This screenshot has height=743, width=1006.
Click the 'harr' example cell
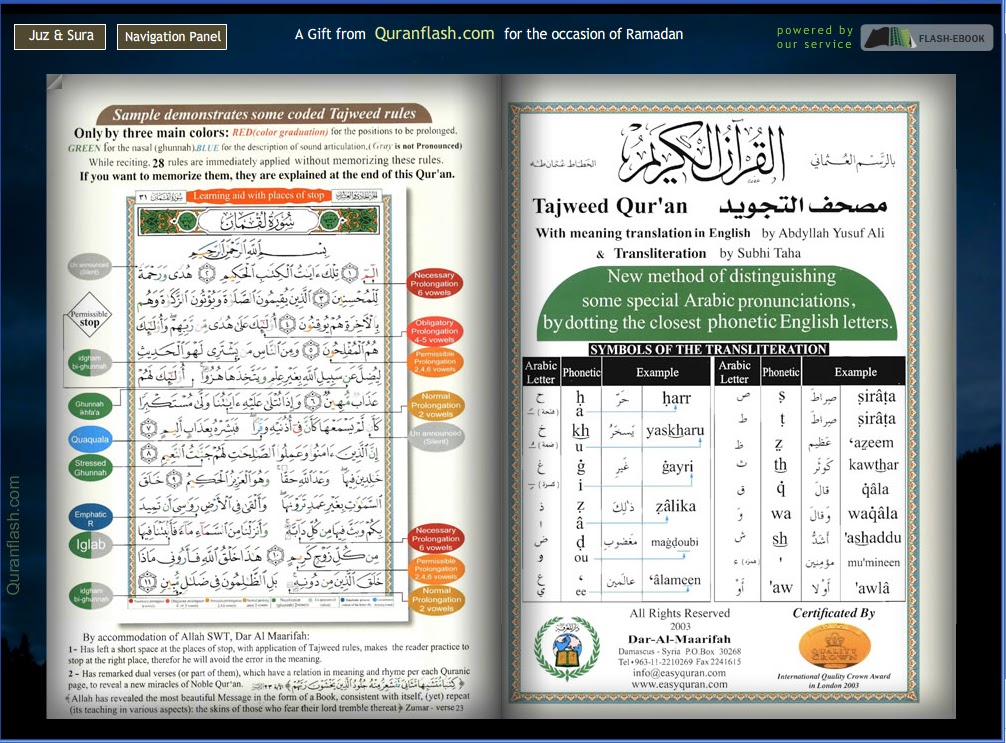pos(676,398)
